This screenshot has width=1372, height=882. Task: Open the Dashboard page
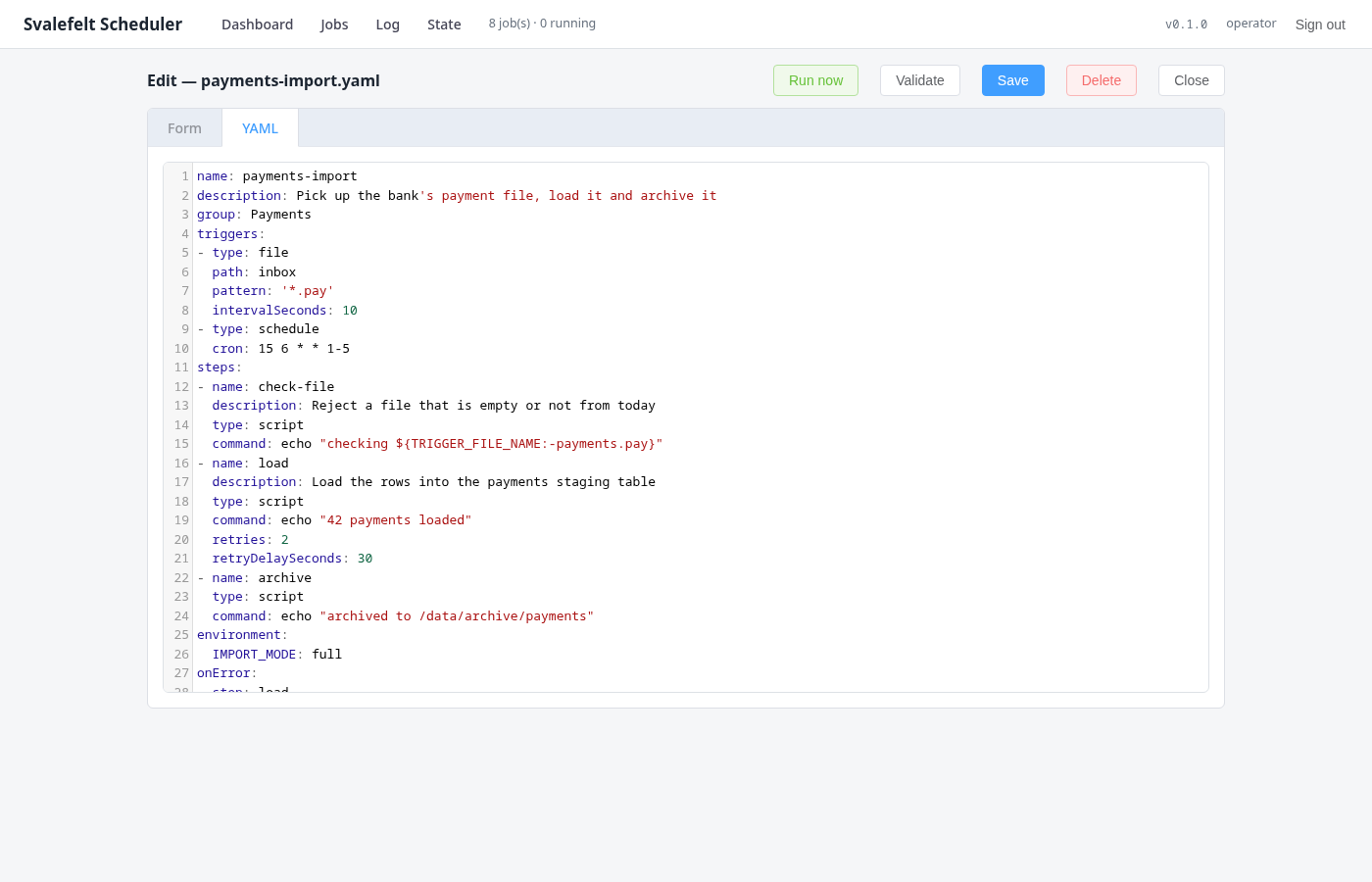tap(257, 24)
